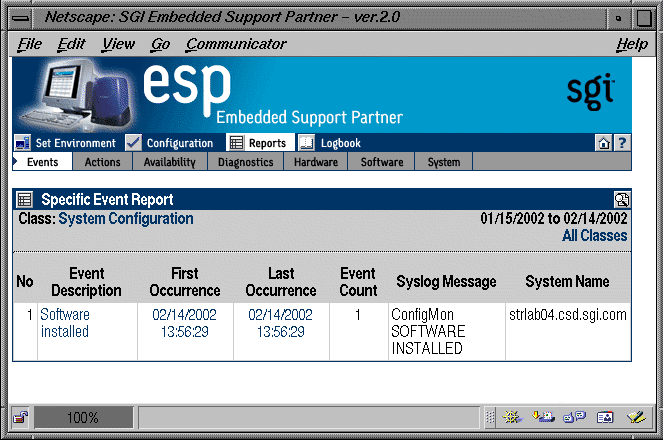Screen dimensions: 663x440
Task: Open help via question mark icon
Action: [622, 143]
